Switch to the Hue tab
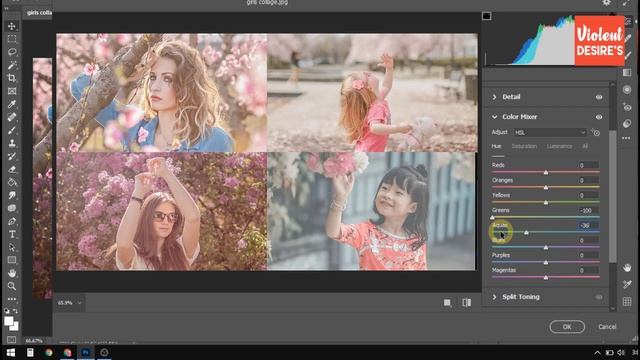640x360 pixels. tap(496, 146)
